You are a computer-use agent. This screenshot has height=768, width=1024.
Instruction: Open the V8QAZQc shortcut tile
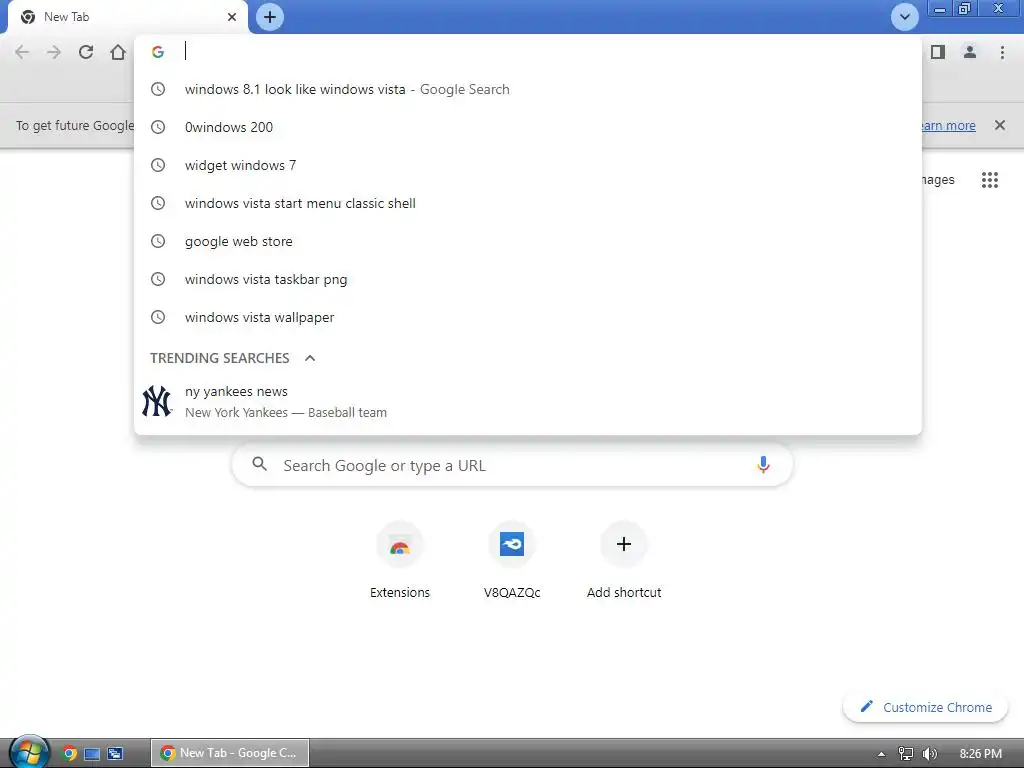click(512, 560)
